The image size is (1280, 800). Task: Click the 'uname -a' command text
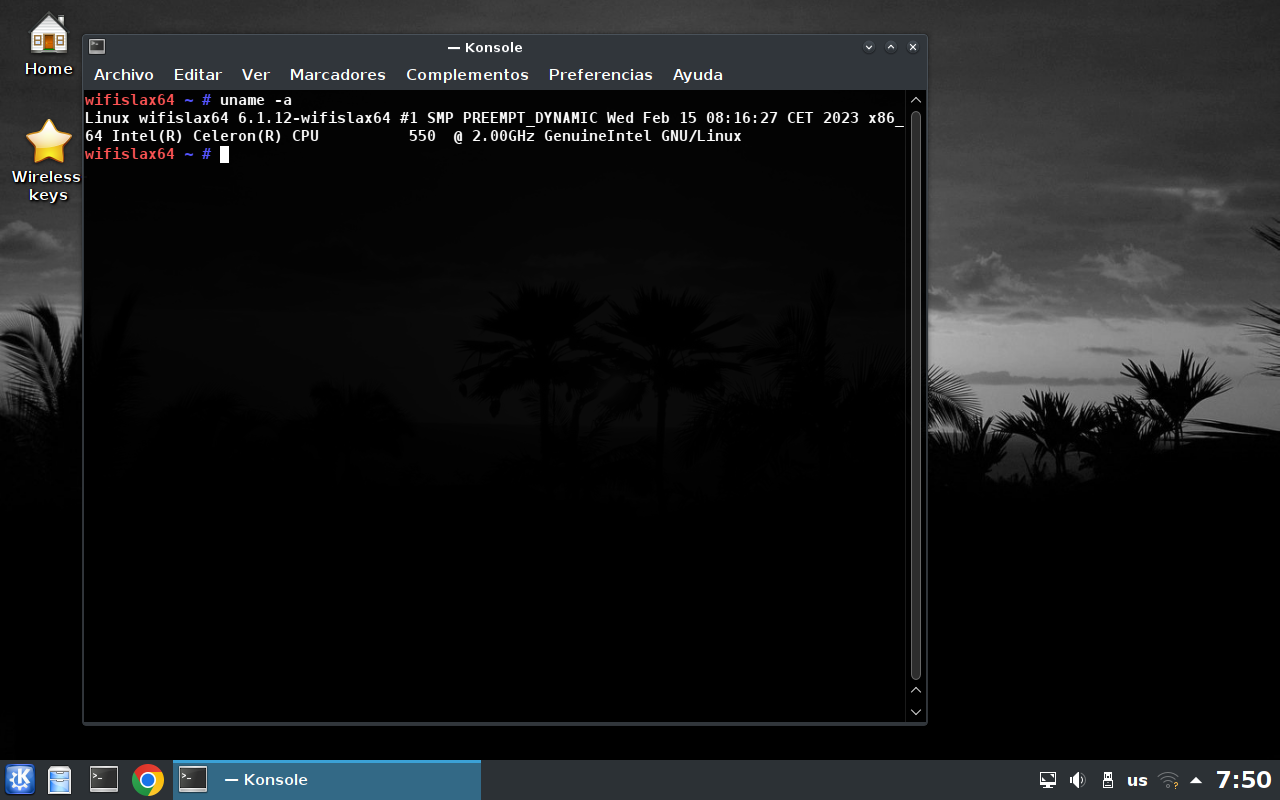[256, 100]
